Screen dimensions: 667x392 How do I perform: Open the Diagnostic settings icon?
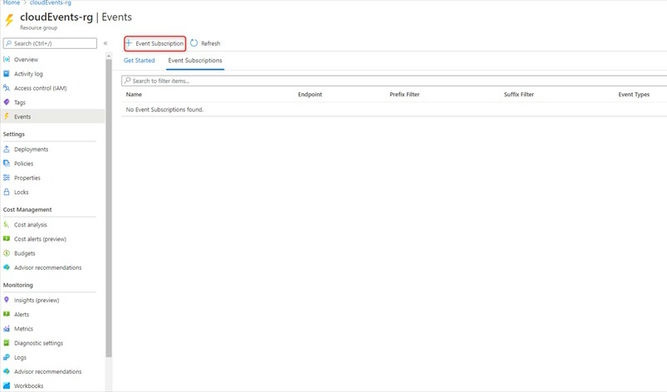(x=6, y=343)
